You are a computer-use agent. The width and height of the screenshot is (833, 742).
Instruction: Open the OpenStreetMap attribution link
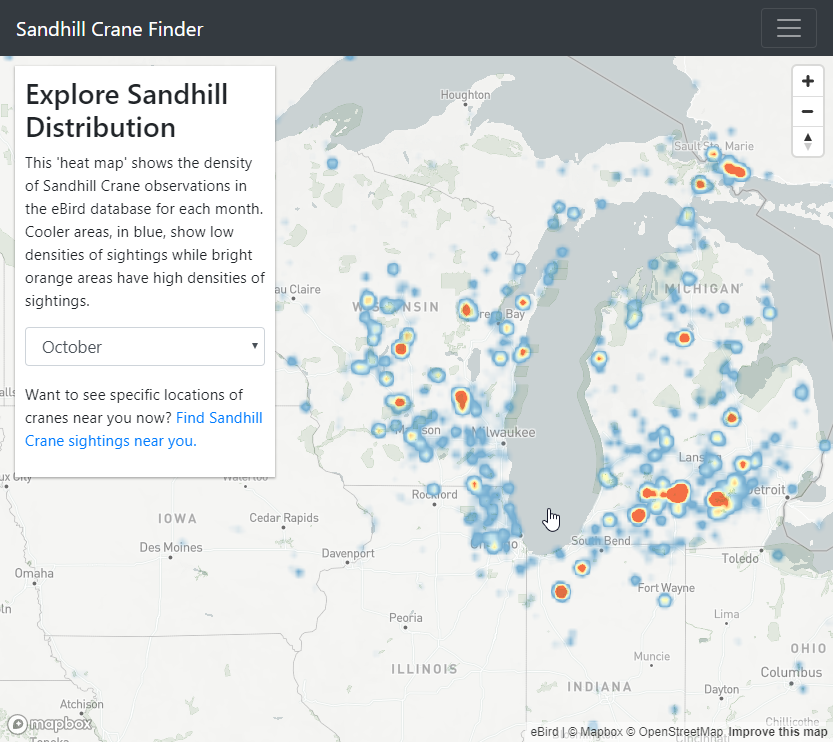pyautogui.click(x=680, y=732)
